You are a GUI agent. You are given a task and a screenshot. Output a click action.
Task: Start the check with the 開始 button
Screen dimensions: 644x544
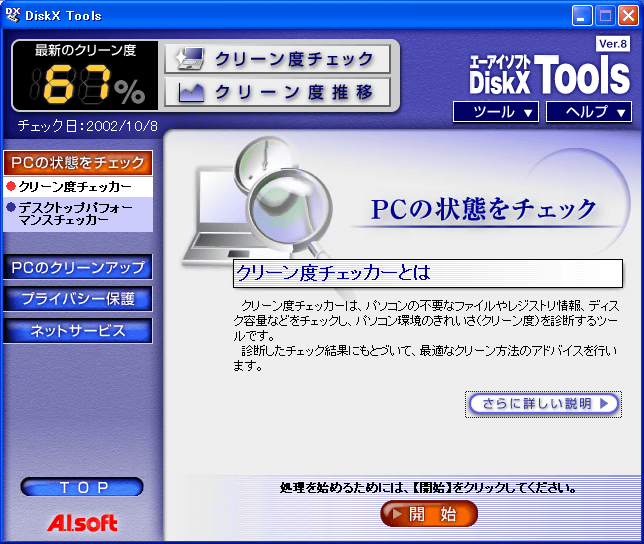pos(429,514)
